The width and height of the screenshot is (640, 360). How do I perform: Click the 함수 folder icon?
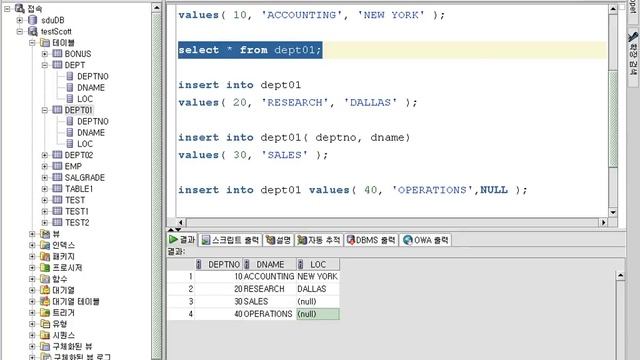point(45,279)
